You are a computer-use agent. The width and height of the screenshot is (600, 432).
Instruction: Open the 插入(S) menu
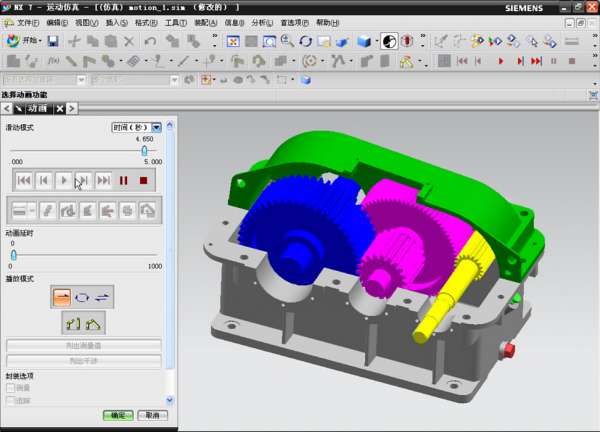point(116,23)
